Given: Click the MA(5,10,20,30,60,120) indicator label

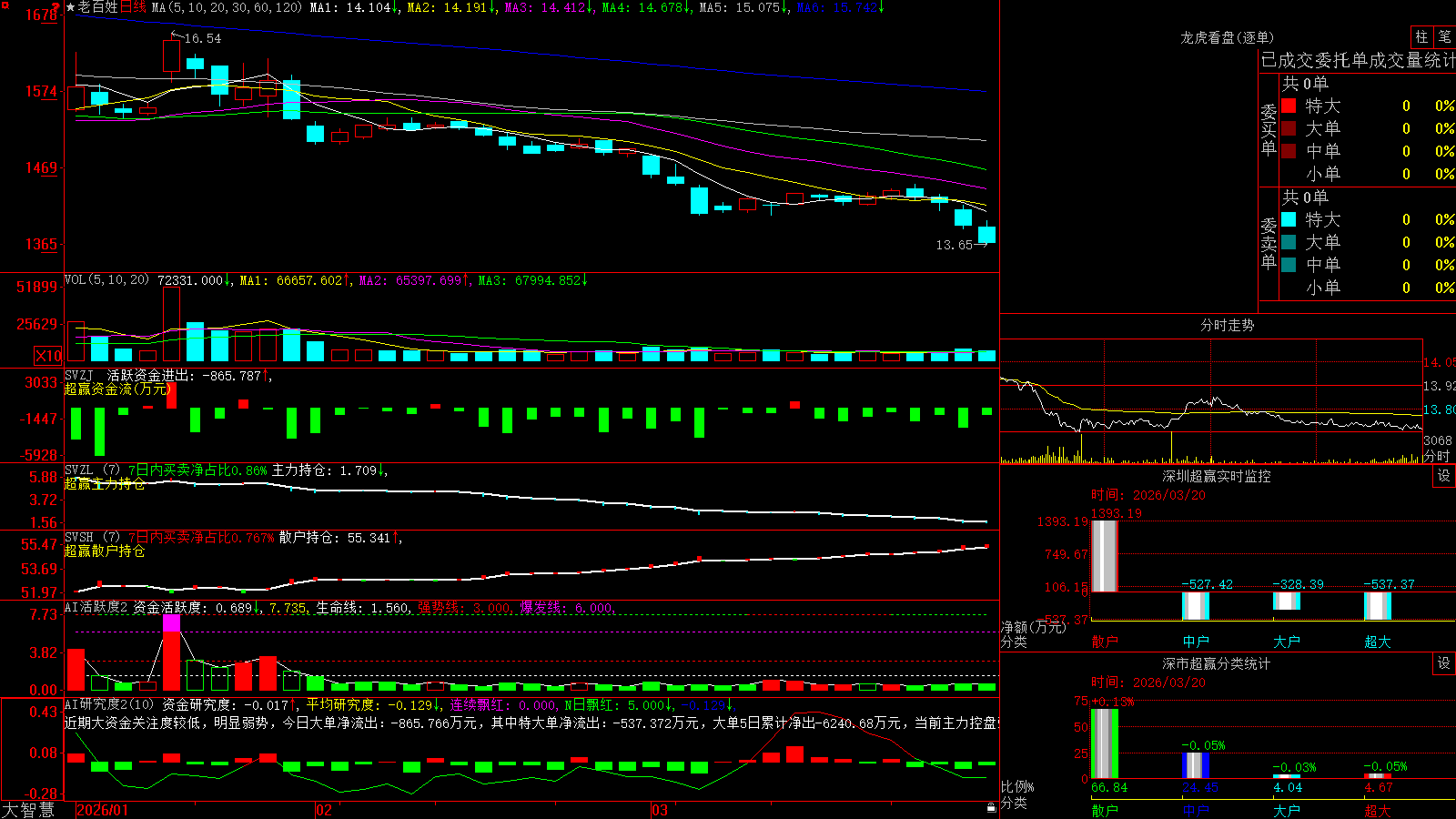Looking at the screenshot, I should click(x=227, y=7).
